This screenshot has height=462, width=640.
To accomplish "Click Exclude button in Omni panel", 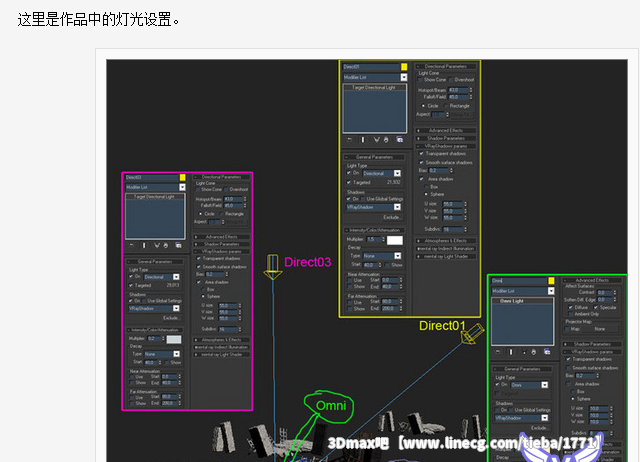I will click(x=539, y=428).
